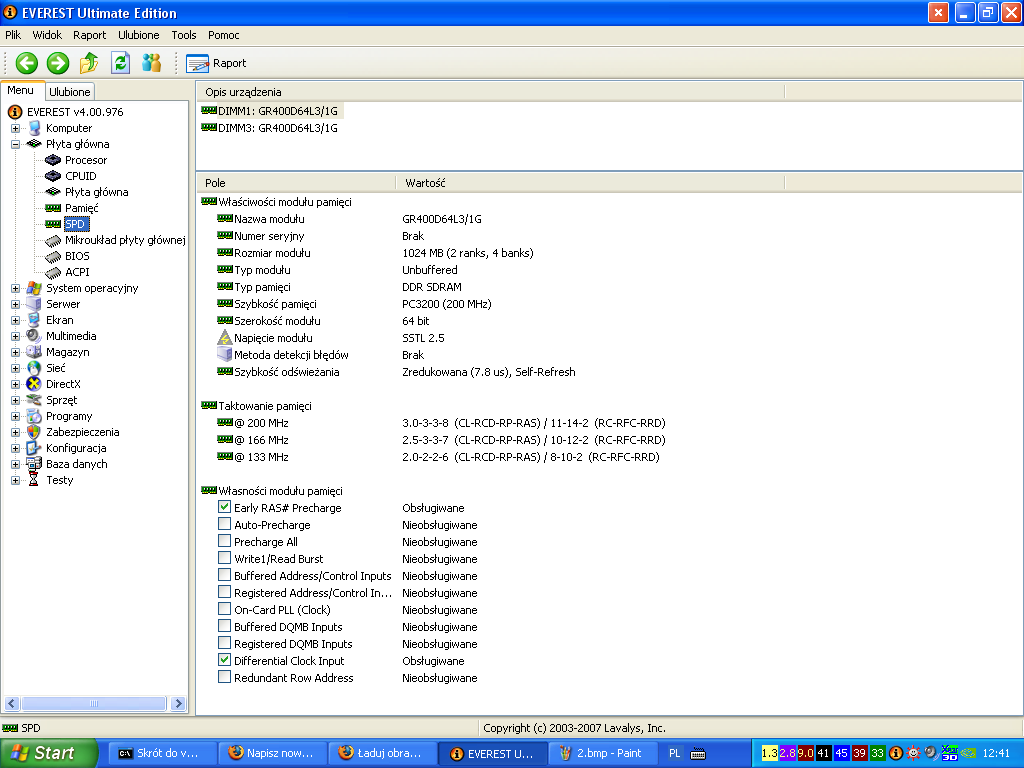The width and height of the screenshot is (1024, 768).
Task: Expand the DirectX tree node
Action: pyautogui.click(x=16, y=385)
